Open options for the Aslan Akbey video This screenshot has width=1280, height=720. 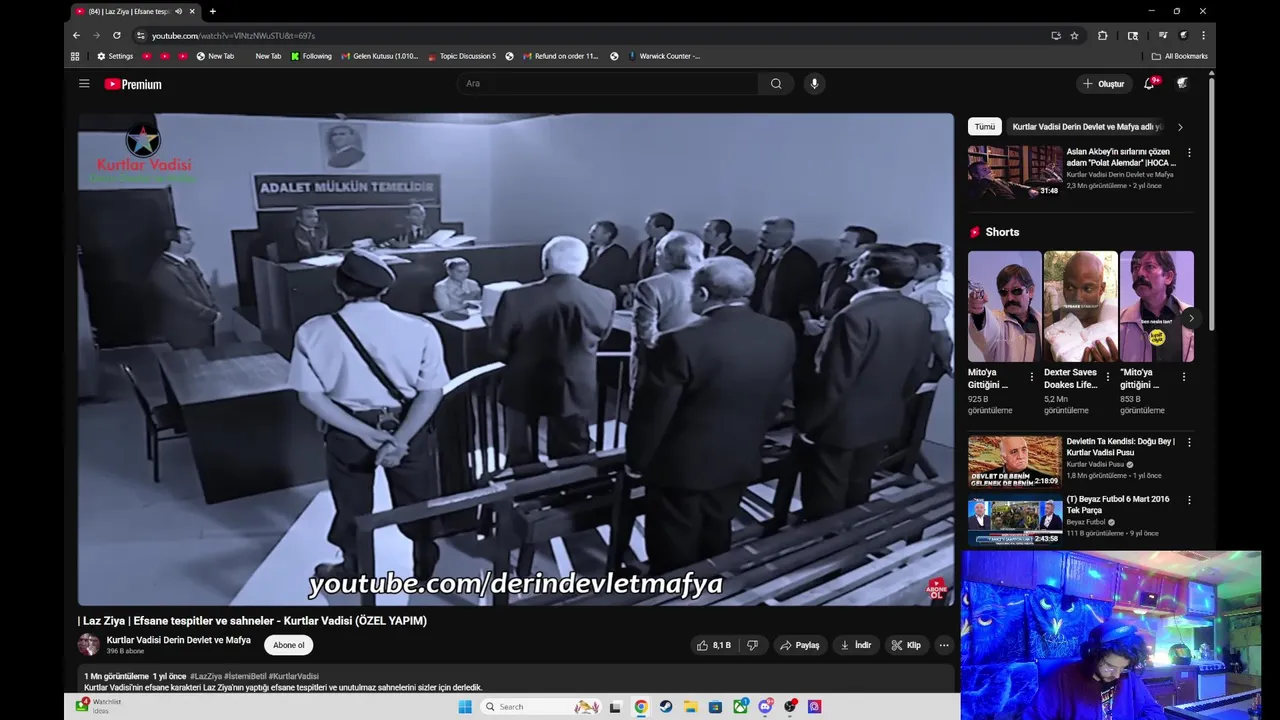tap(1189, 153)
